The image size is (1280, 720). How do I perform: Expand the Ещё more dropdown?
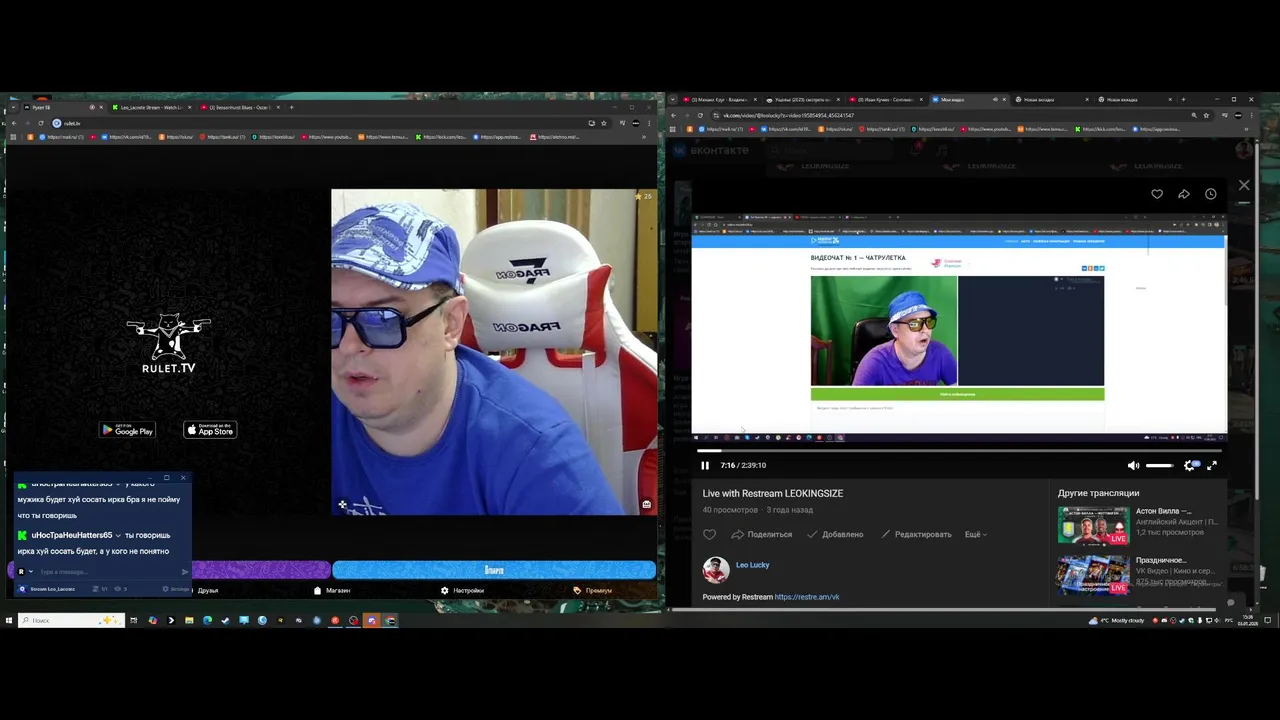[976, 534]
